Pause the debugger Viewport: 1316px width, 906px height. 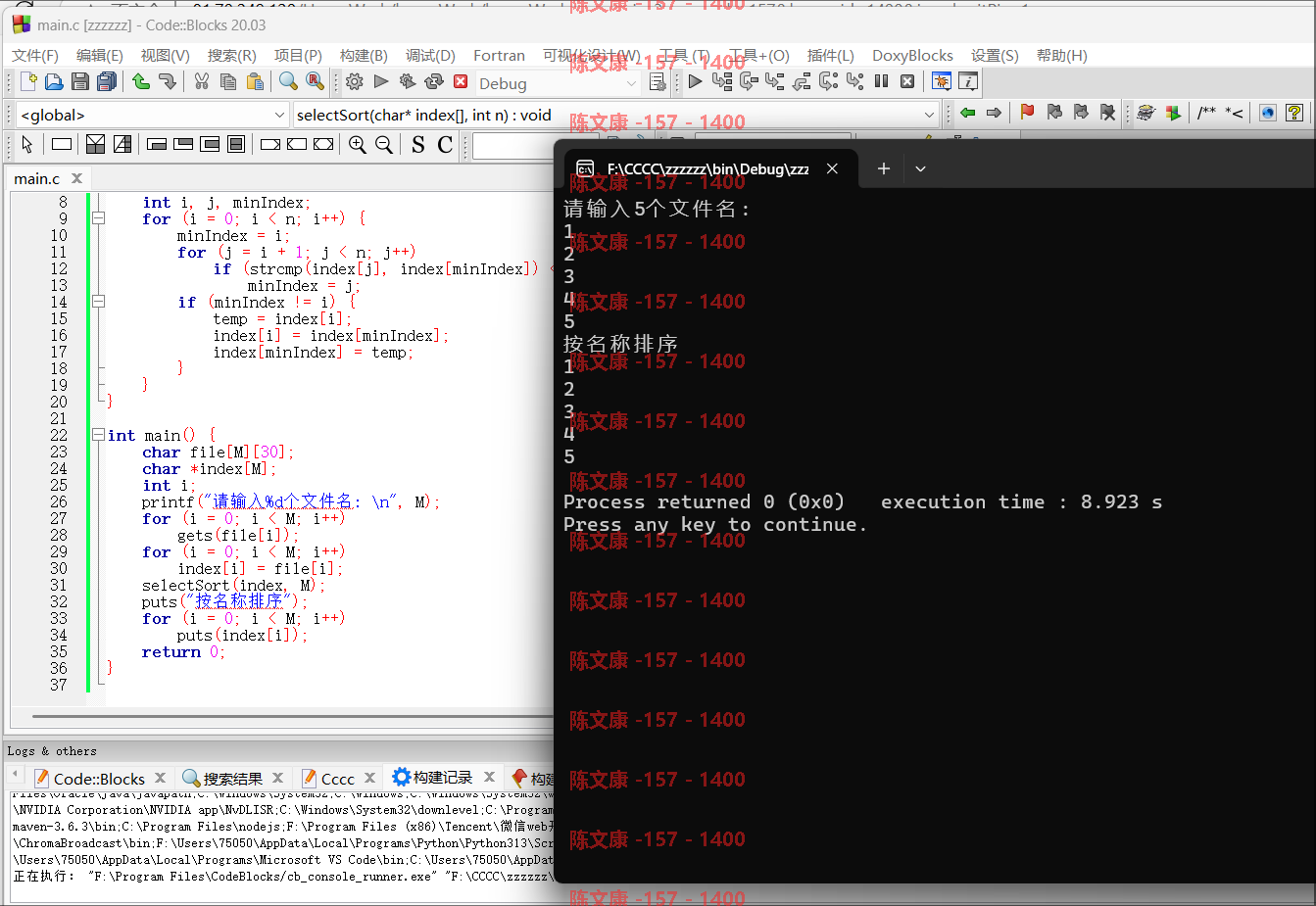click(881, 81)
